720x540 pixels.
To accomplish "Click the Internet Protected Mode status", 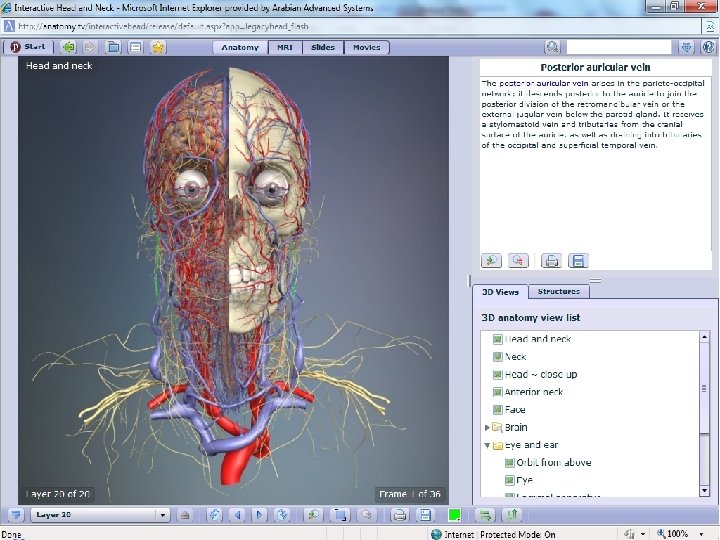I will (x=494, y=534).
